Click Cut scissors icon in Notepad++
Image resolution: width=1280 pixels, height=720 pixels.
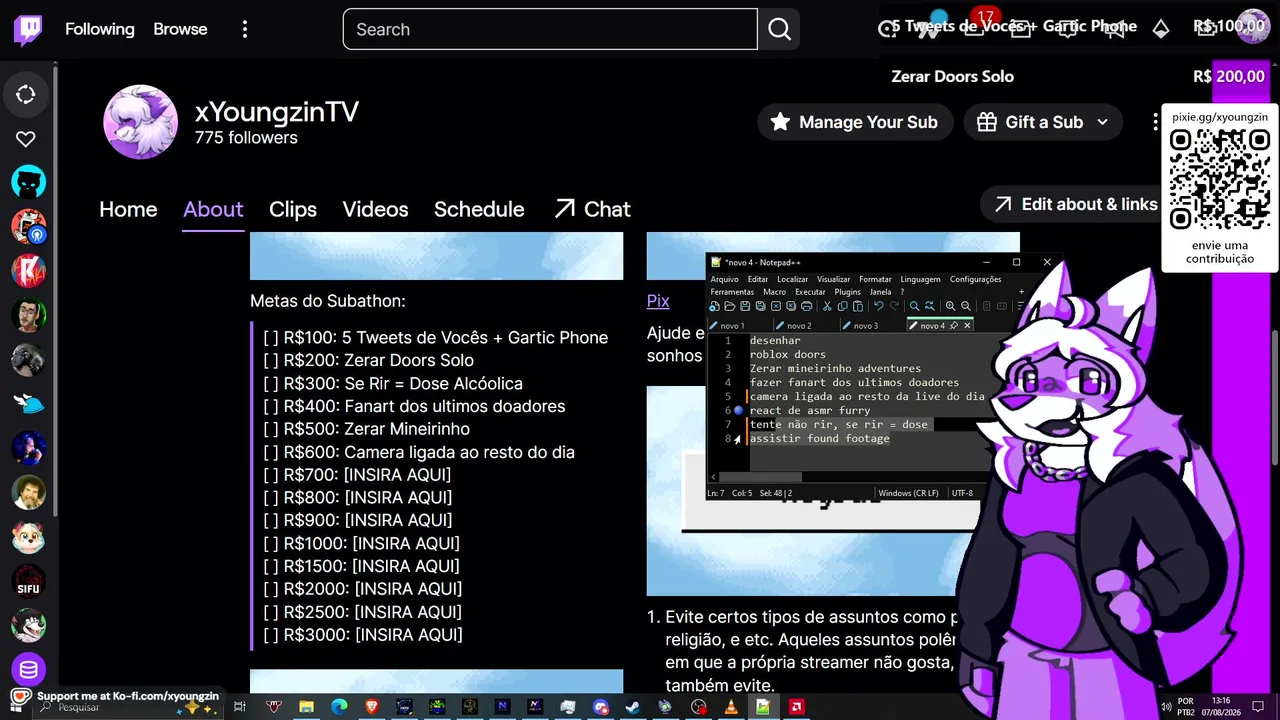tap(827, 306)
